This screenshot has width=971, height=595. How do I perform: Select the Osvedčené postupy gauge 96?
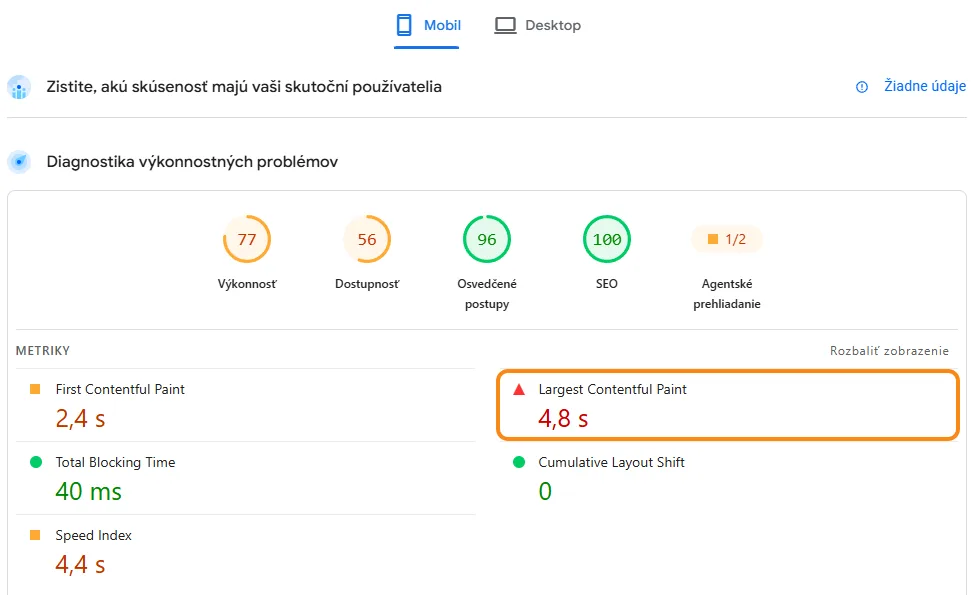[x=487, y=239]
